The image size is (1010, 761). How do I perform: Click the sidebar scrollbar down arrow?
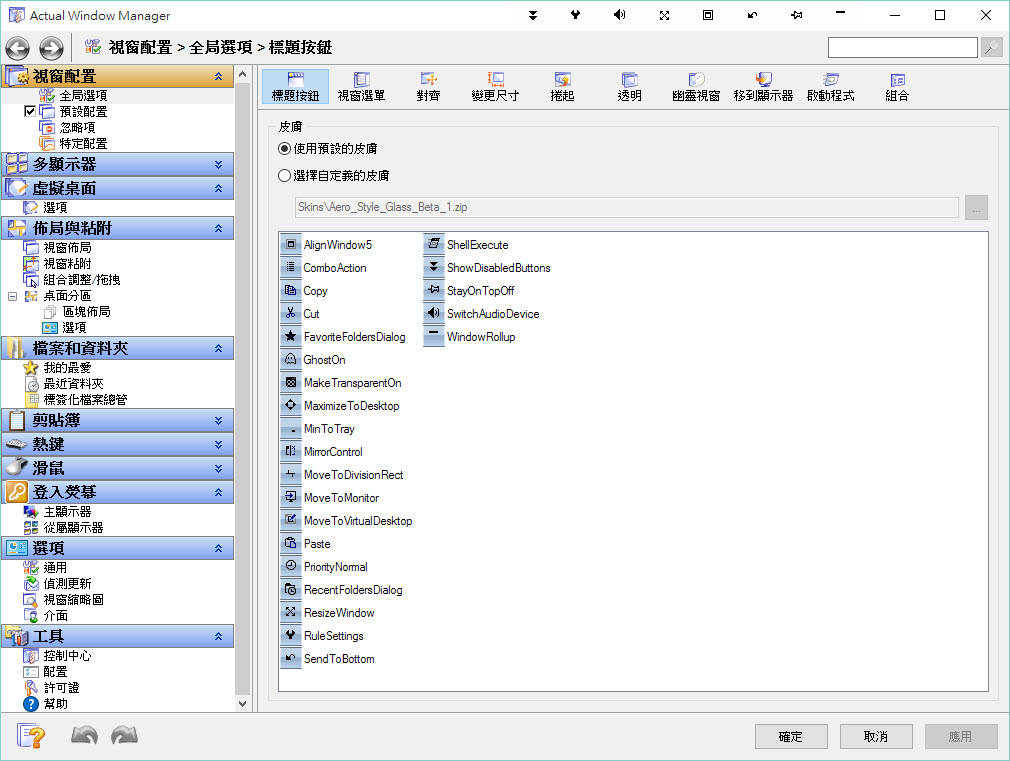(x=243, y=704)
